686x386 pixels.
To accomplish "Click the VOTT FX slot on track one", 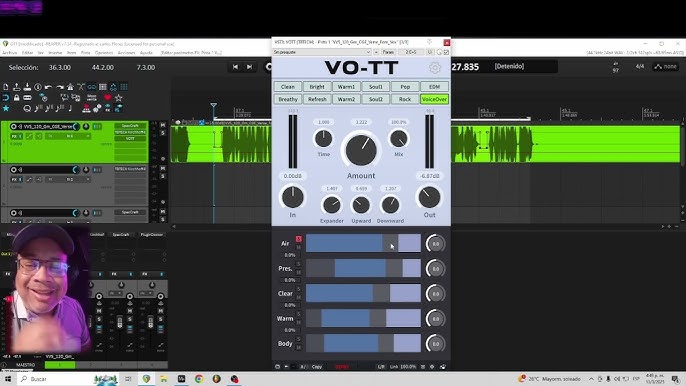I will 130,138.
